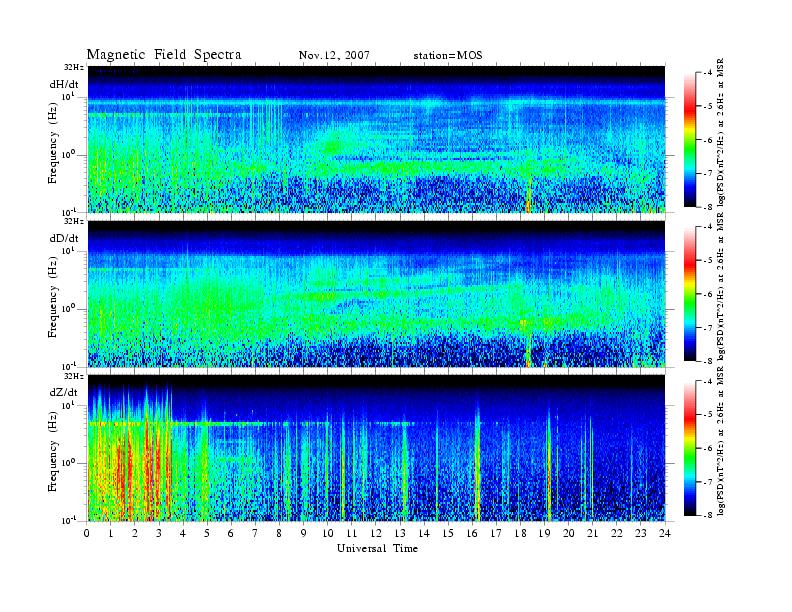This screenshot has height=612, width=792.
Task: Click the 32Hz label above the dZ/dt panel
Action: click(74, 376)
